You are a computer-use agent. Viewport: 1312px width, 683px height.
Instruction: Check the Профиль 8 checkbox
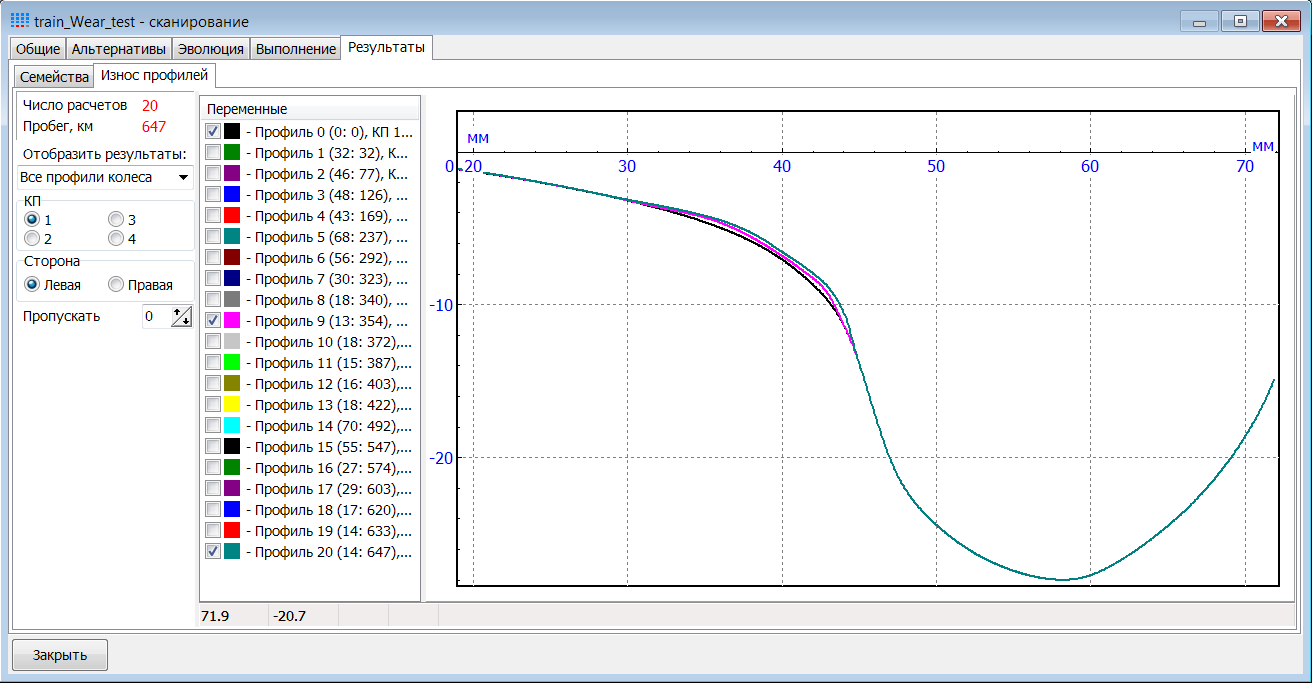pyautogui.click(x=213, y=299)
